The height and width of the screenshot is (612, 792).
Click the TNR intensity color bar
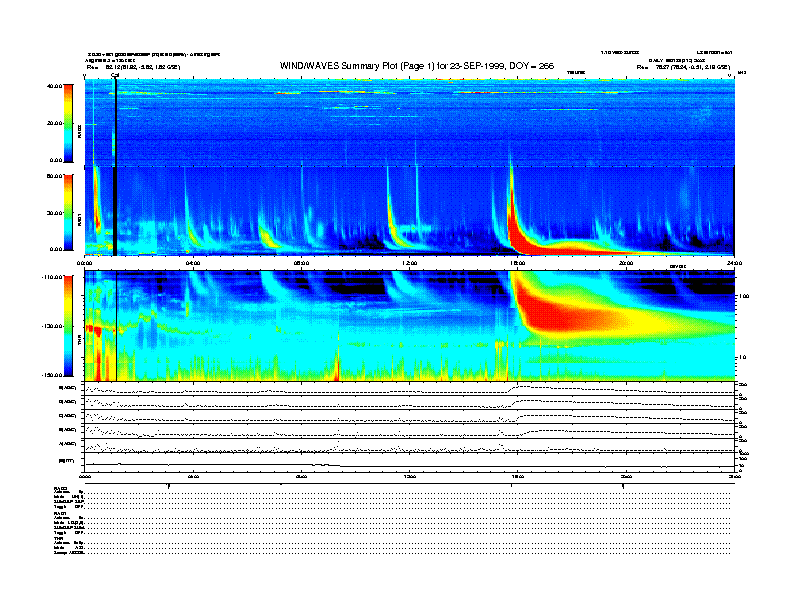(x=68, y=326)
